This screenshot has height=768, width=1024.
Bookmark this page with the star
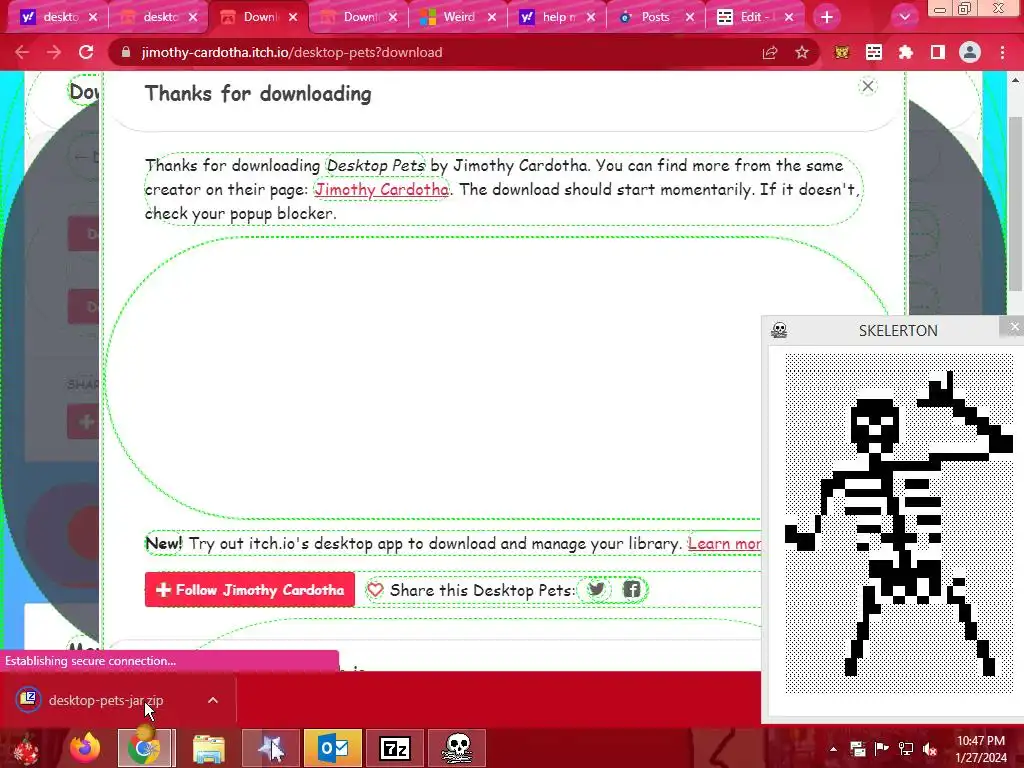click(802, 52)
